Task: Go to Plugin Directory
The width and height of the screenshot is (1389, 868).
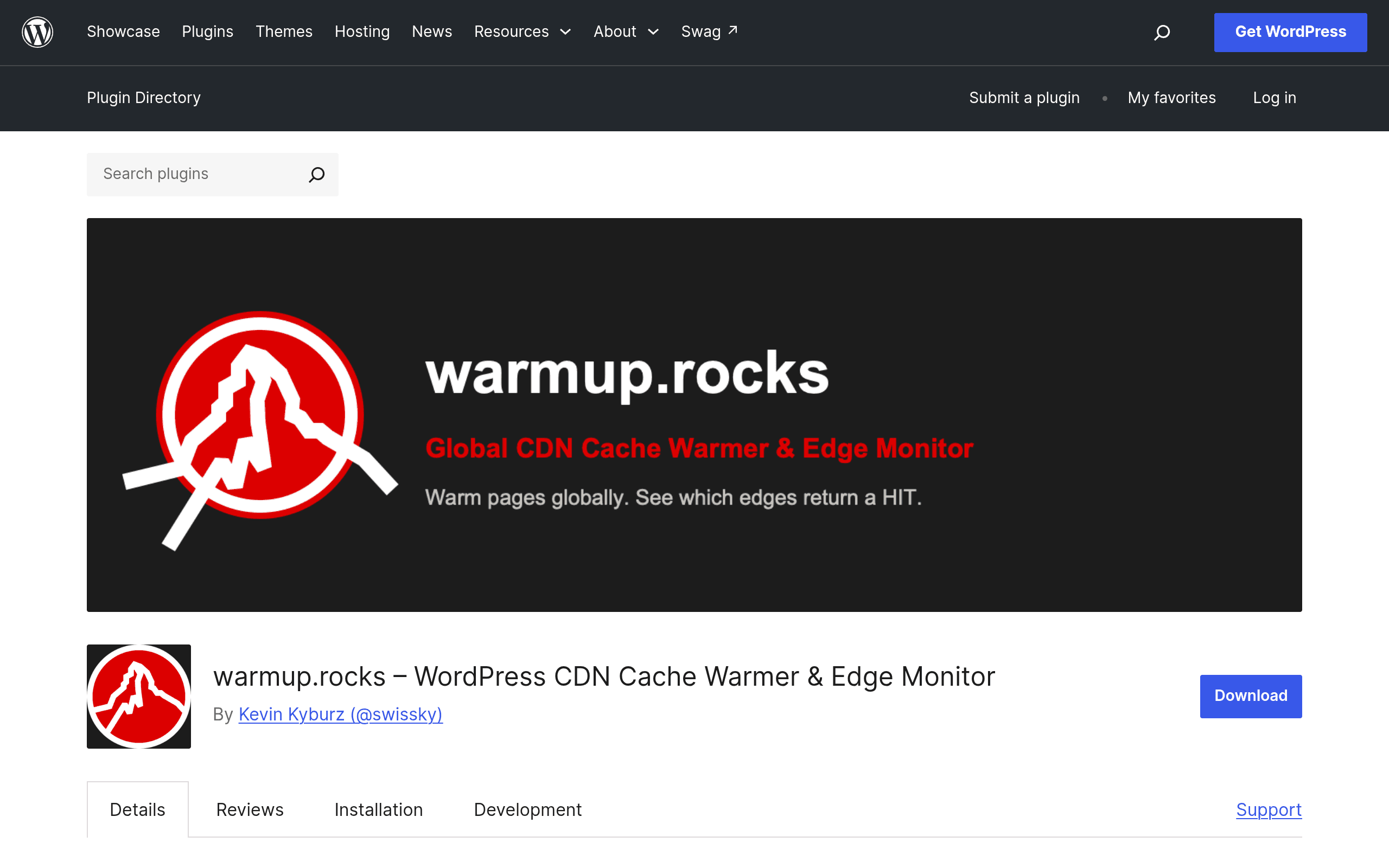Action: [x=143, y=98]
